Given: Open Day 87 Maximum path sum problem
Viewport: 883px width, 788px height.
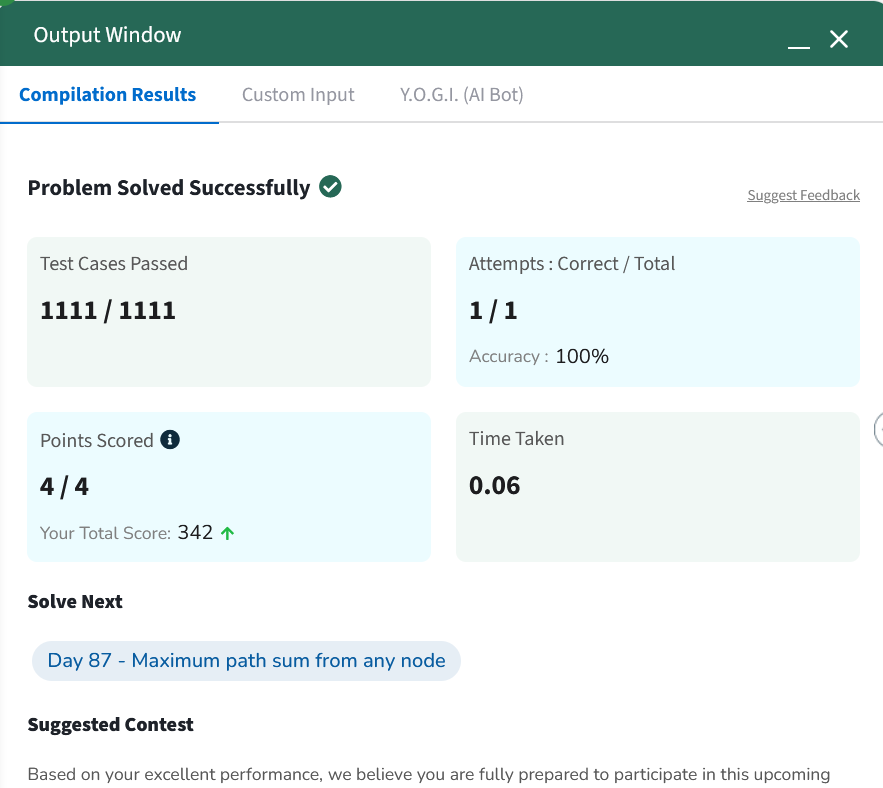Looking at the screenshot, I should pos(246,660).
